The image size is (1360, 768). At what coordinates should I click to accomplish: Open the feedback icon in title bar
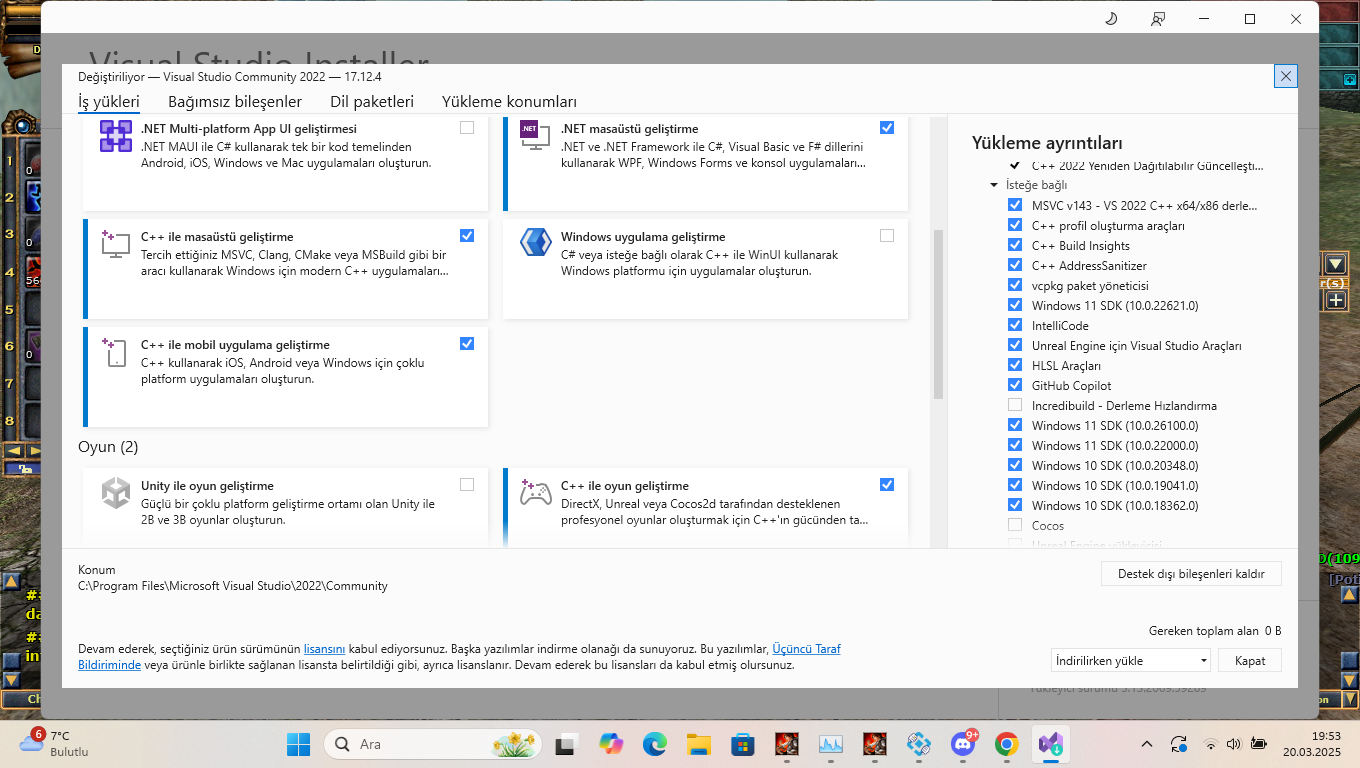click(1158, 19)
